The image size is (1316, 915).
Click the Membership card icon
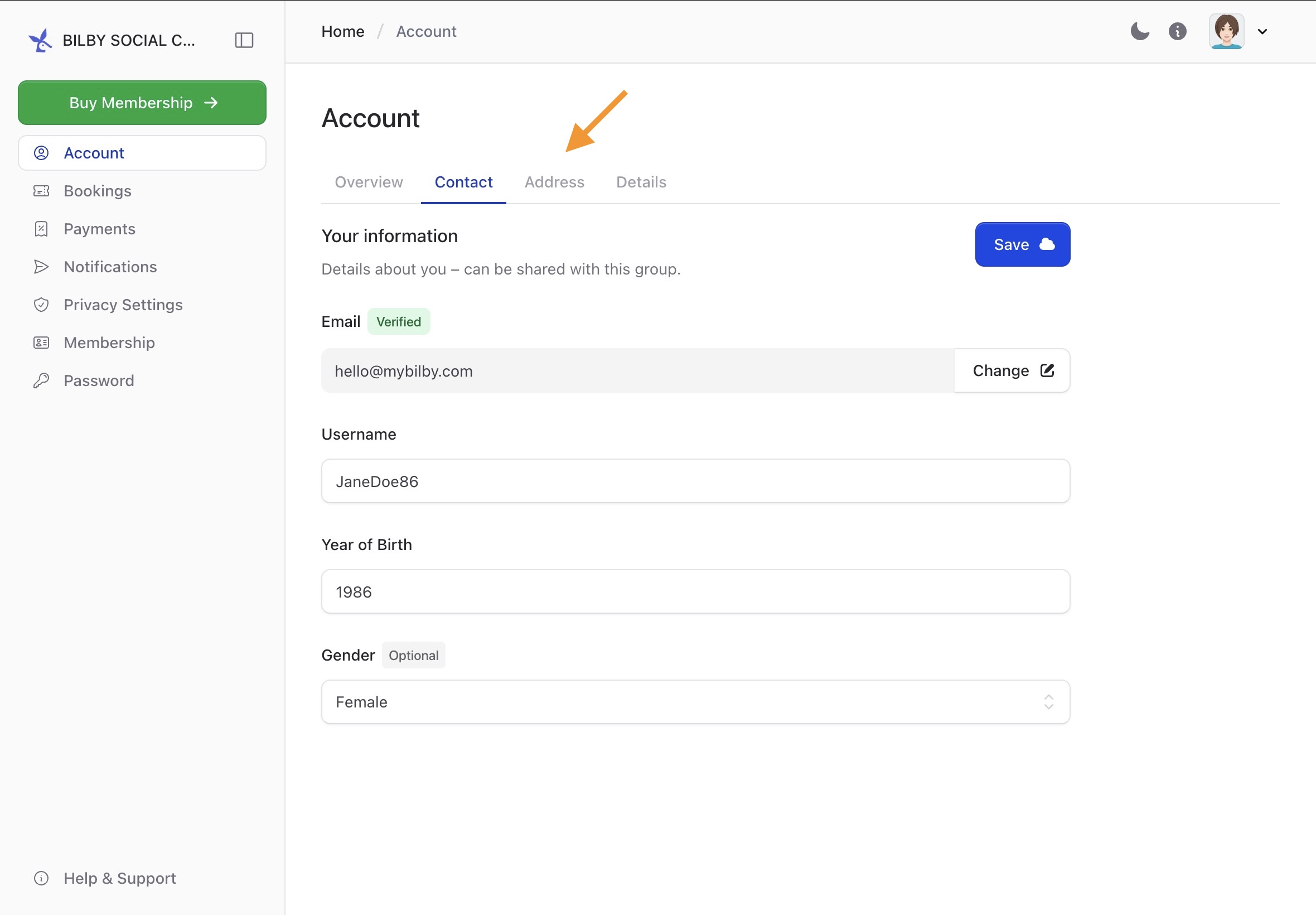tap(41, 343)
